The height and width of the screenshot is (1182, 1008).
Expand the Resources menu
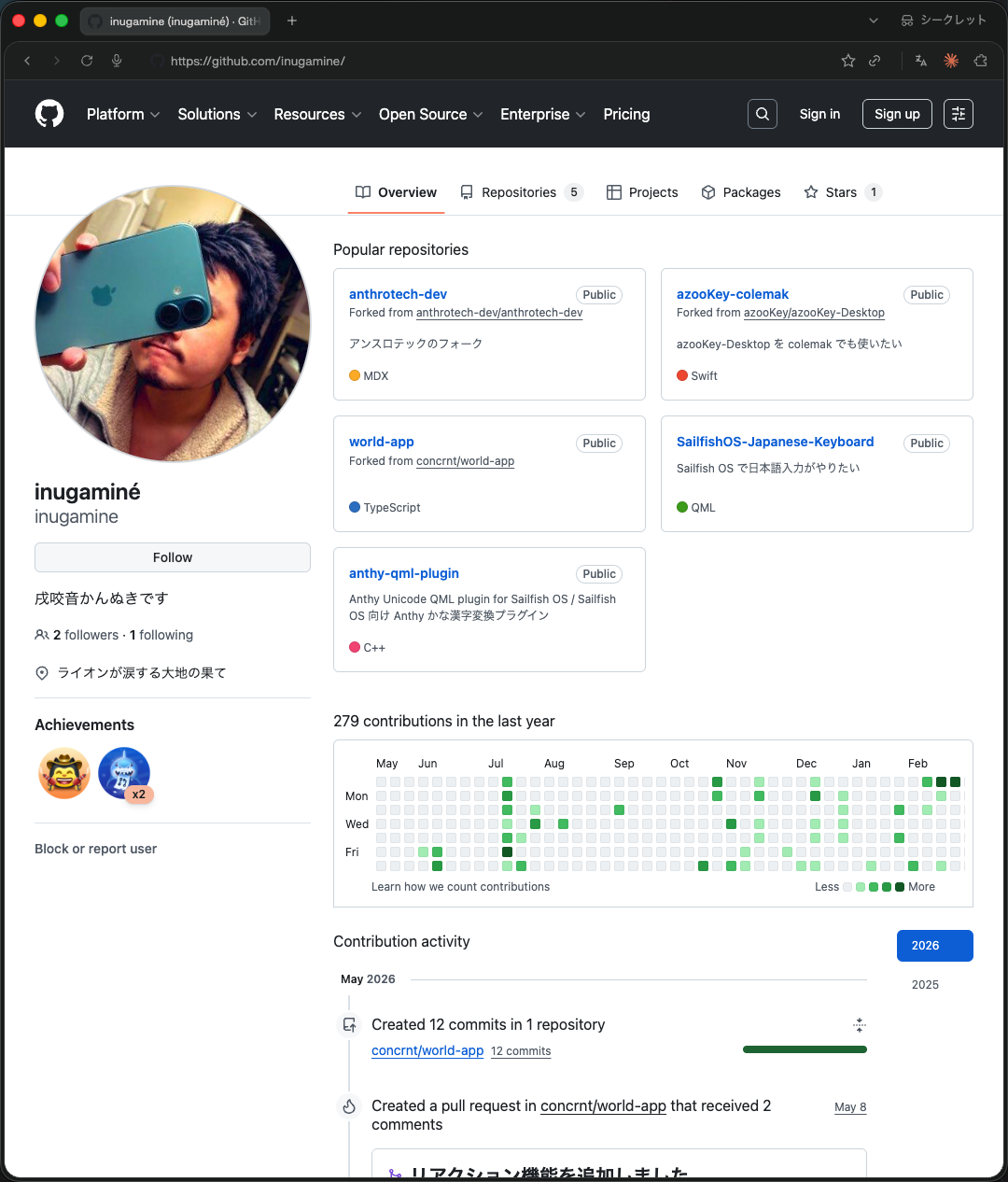pyautogui.click(x=317, y=114)
